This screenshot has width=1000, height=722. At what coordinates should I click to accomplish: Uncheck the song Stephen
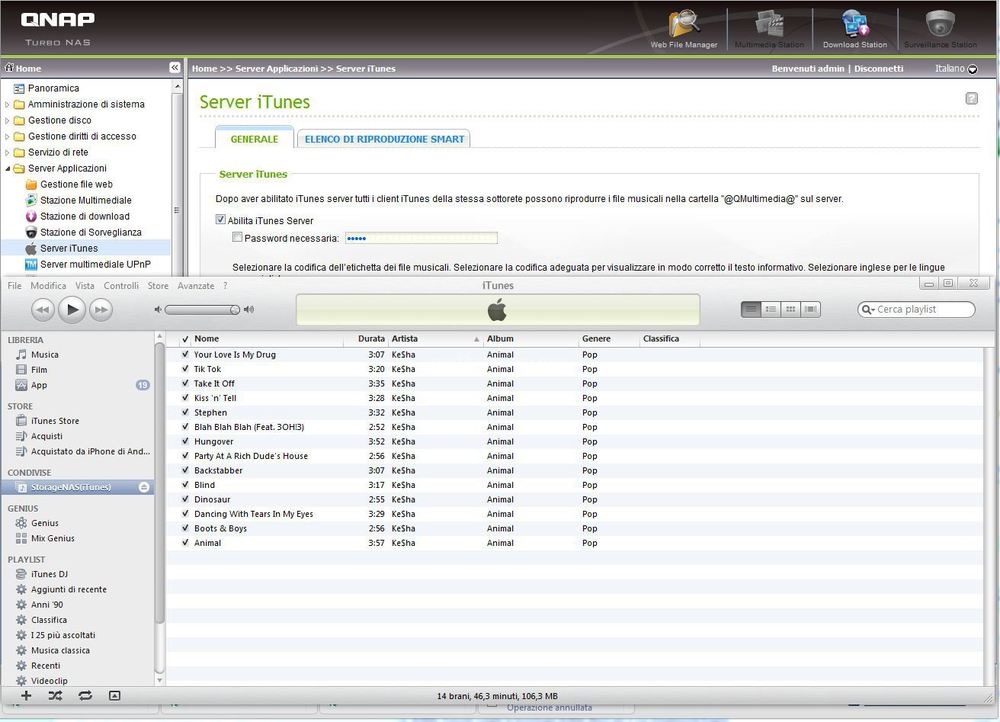coord(185,412)
